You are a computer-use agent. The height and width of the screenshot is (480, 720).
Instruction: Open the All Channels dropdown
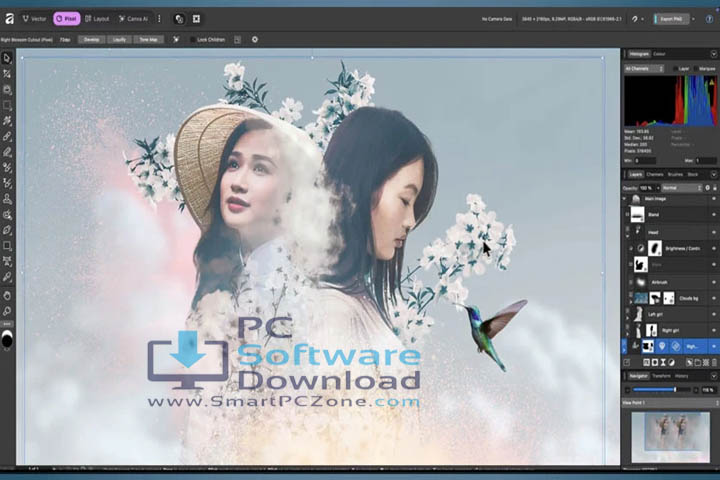tap(644, 68)
